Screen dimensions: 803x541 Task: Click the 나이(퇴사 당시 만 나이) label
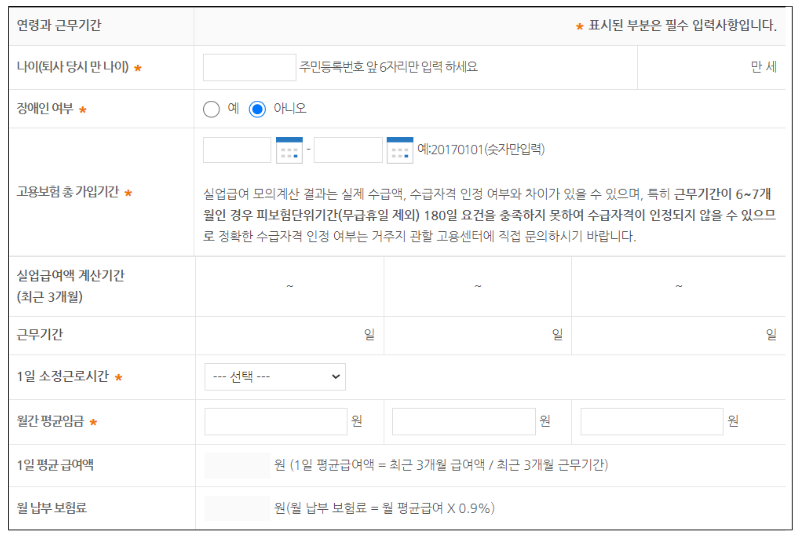73,67
